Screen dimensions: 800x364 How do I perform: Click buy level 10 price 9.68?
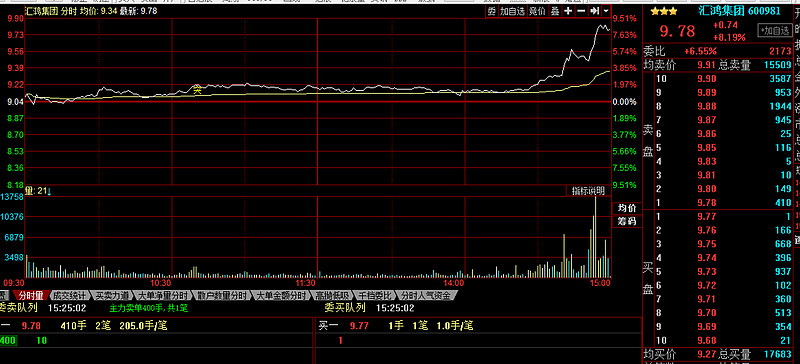(707, 341)
